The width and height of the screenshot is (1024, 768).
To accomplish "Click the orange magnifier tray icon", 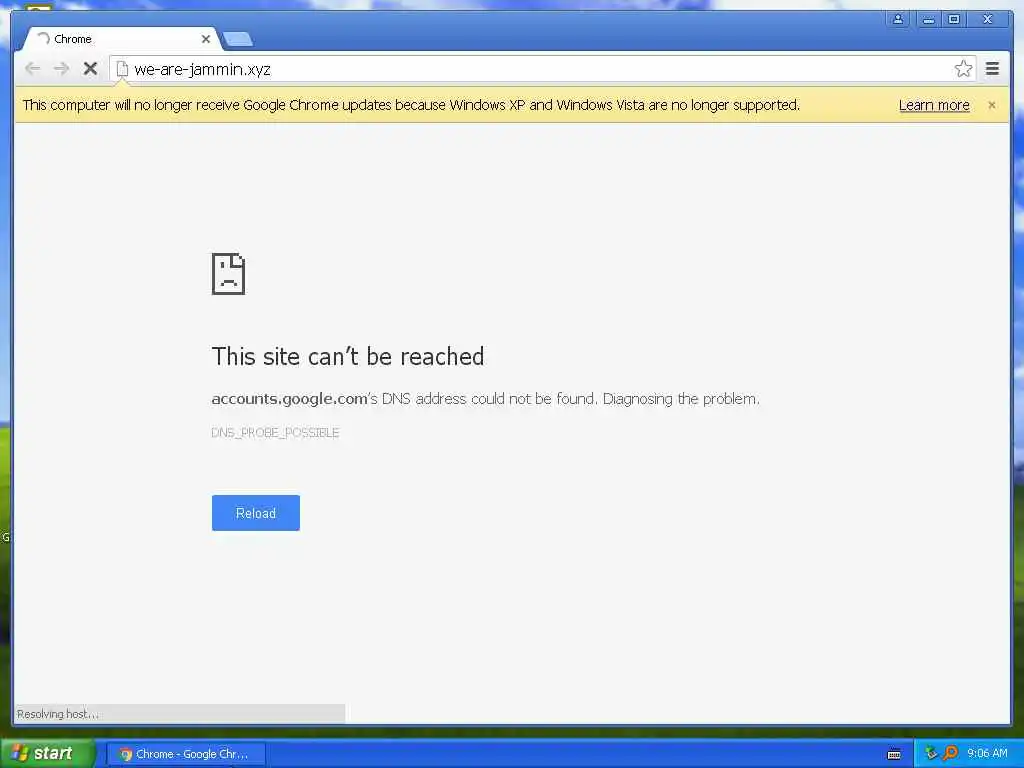I will point(951,753).
